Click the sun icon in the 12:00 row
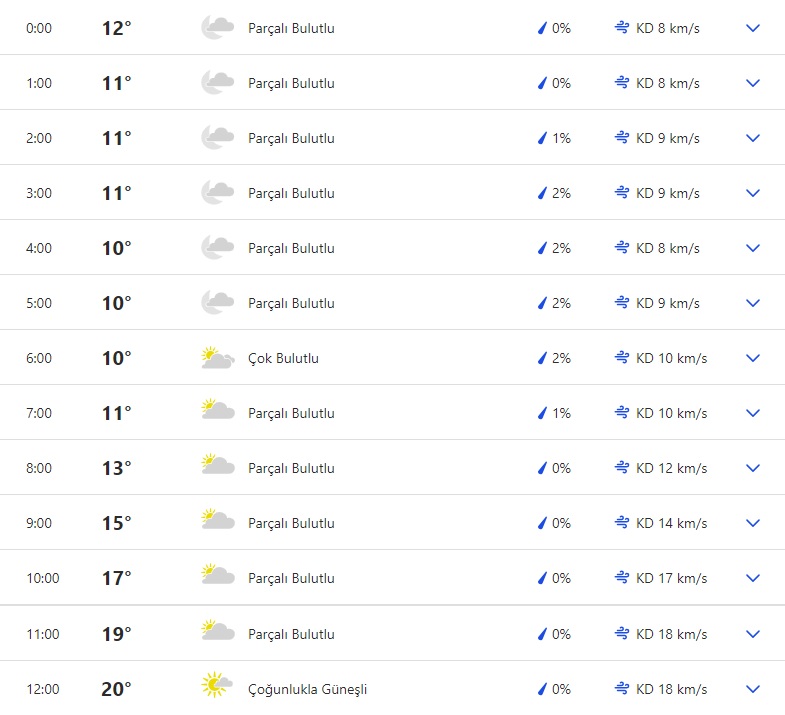This screenshot has height=715, width=785. click(215, 688)
